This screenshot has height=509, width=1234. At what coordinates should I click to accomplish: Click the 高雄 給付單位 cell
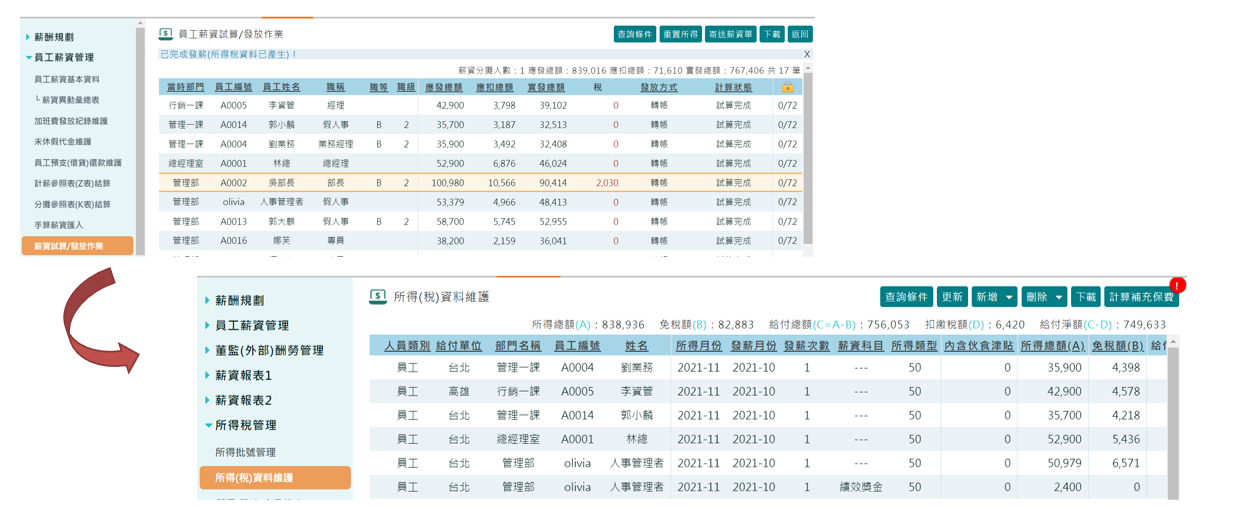pyautogui.click(x=459, y=391)
